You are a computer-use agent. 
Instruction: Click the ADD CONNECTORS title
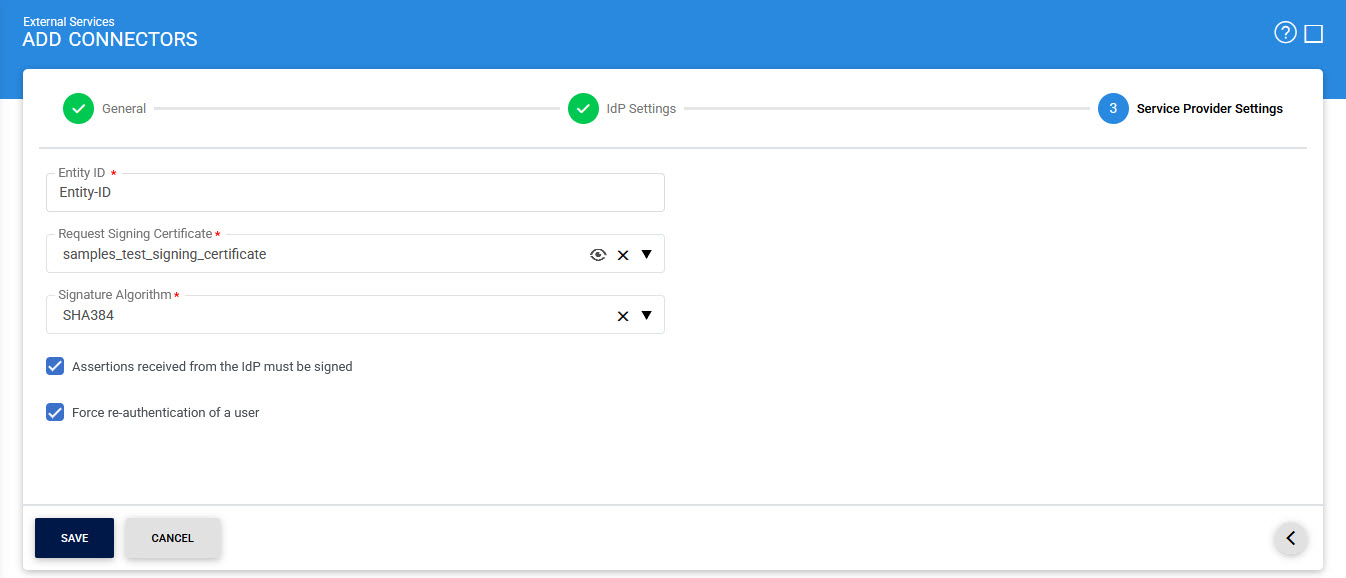pos(110,40)
